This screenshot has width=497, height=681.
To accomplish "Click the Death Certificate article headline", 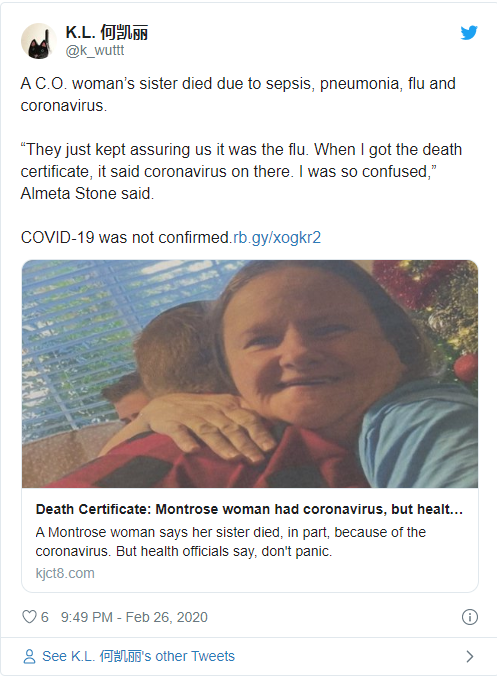I will (x=249, y=509).
